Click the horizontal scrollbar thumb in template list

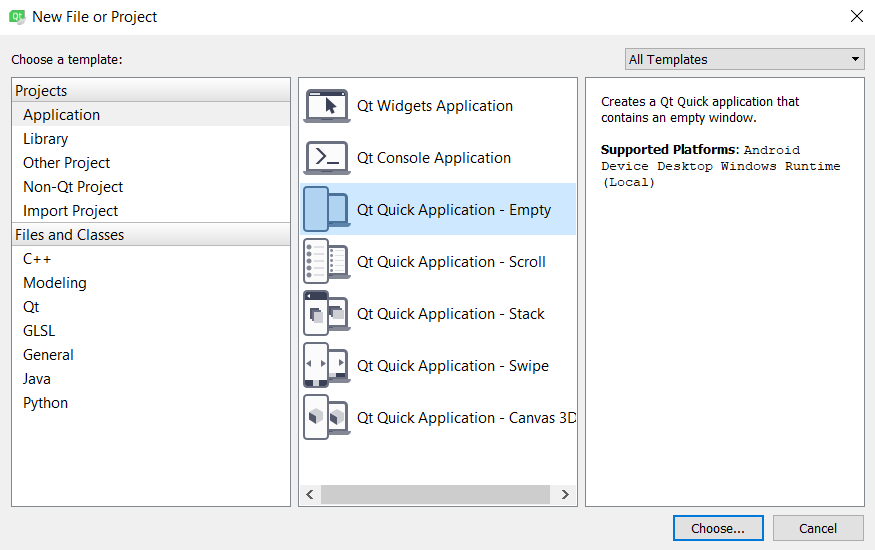click(x=435, y=494)
